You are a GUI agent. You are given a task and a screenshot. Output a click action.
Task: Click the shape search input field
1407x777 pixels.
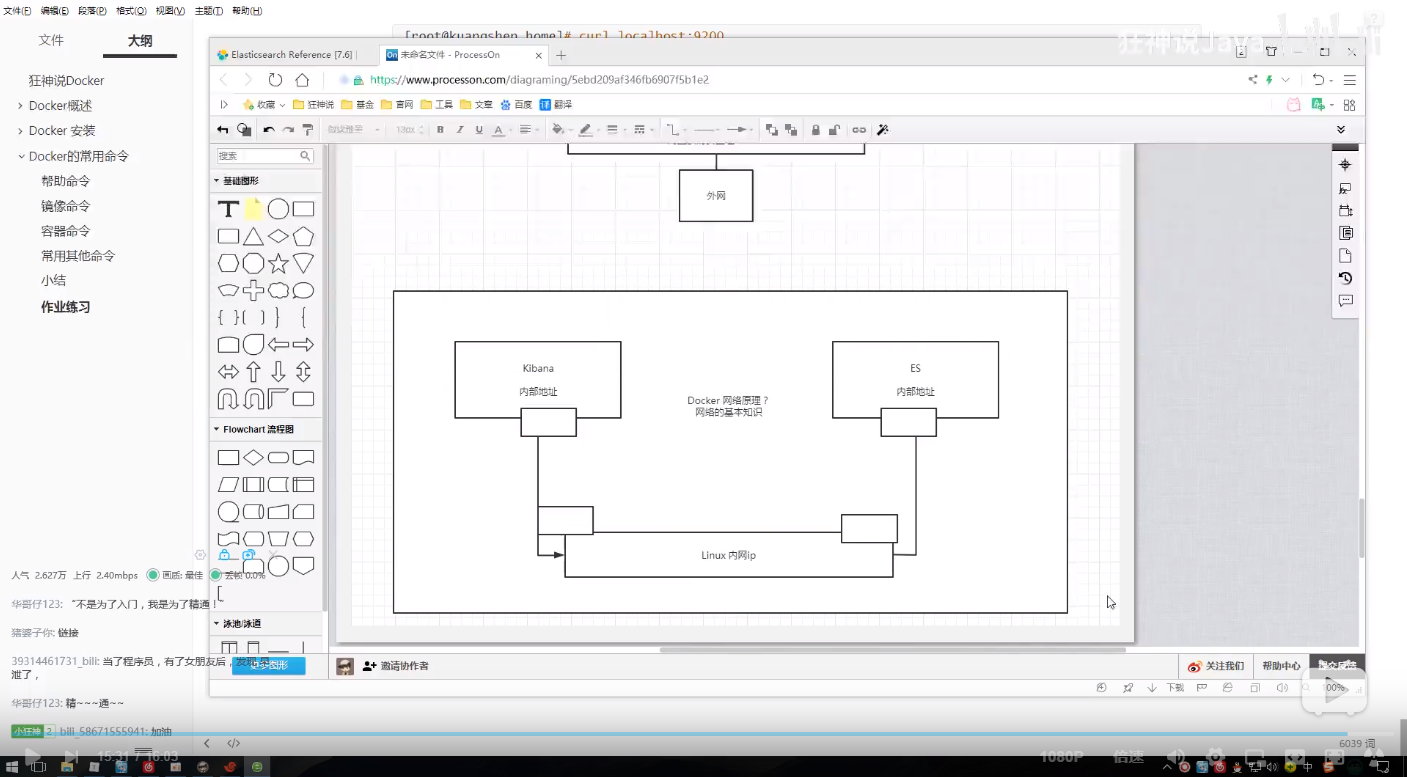(x=265, y=156)
